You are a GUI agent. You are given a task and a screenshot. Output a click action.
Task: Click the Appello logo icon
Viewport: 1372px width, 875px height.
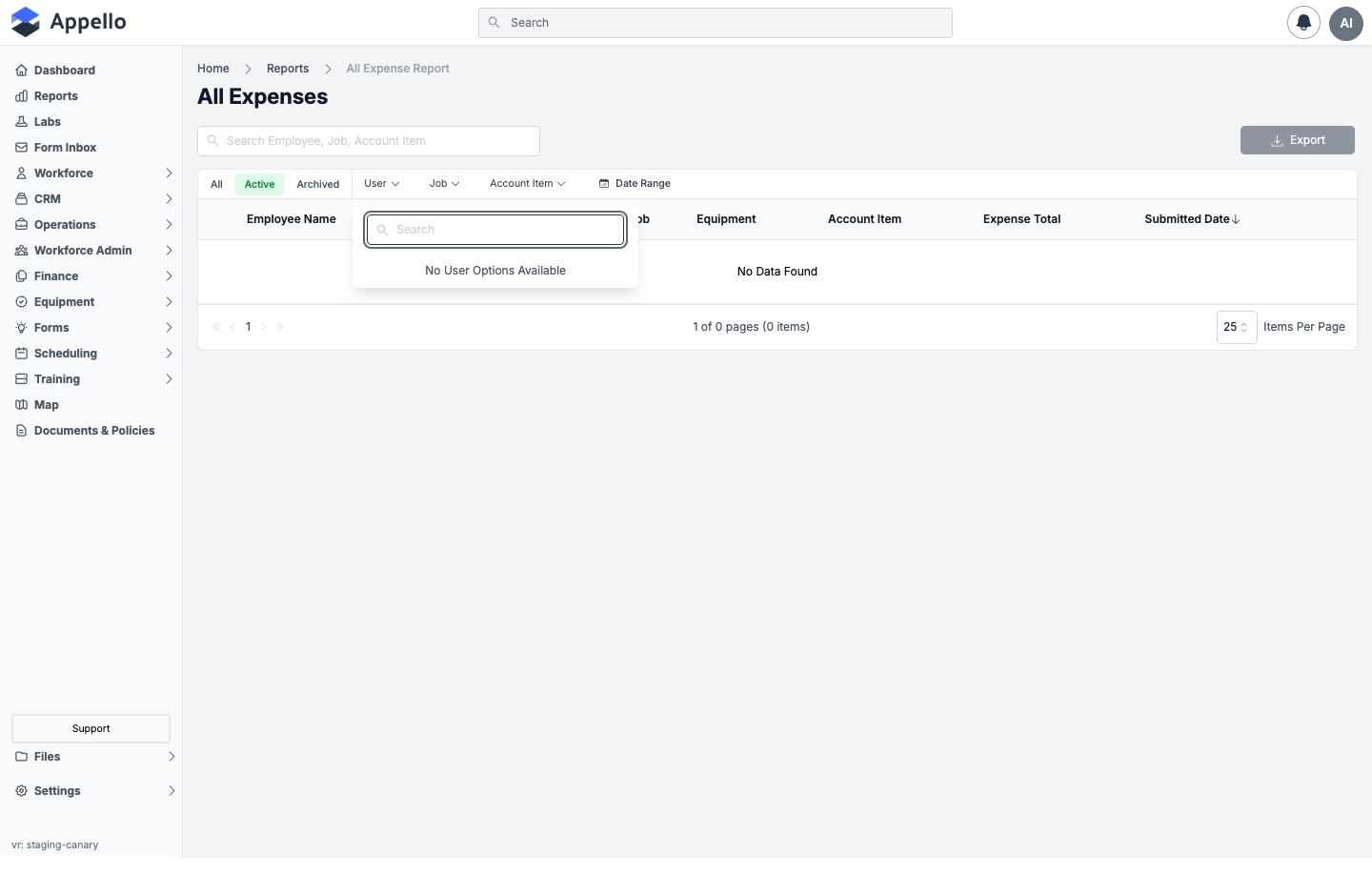coord(26,22)
